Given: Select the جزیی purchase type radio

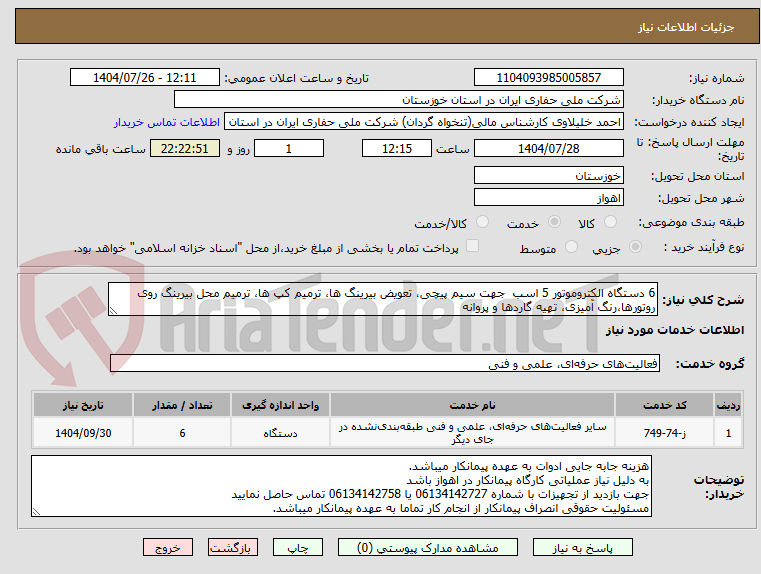Looking at the screenshot, I should coord(635,247).
